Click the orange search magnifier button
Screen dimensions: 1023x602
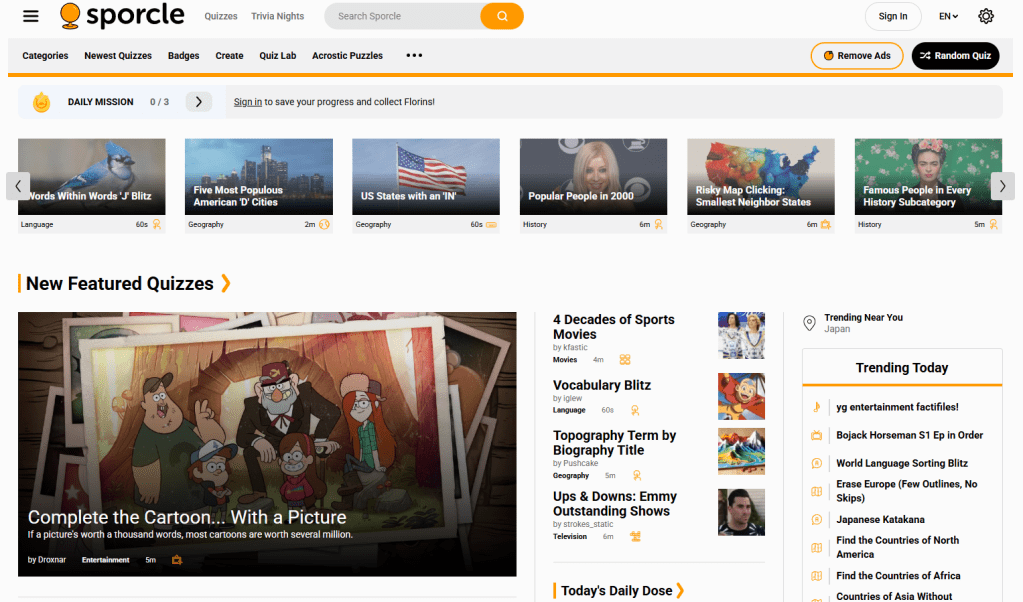pyautogui.click(x=502, y=16)
